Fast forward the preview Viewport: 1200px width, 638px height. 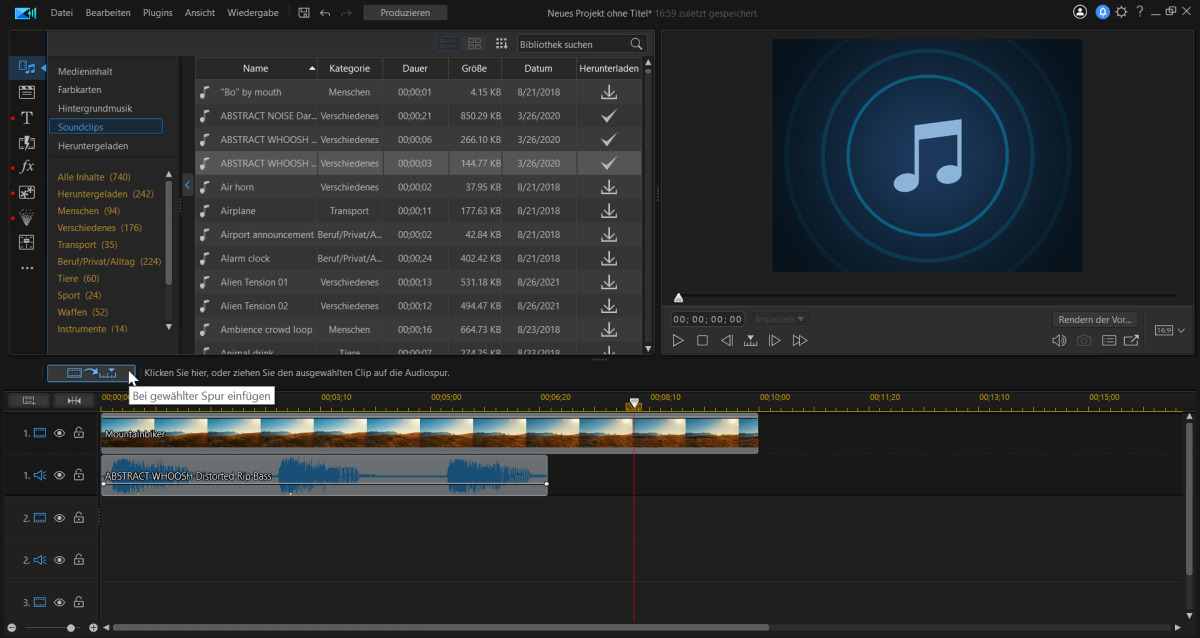[799, 341]
